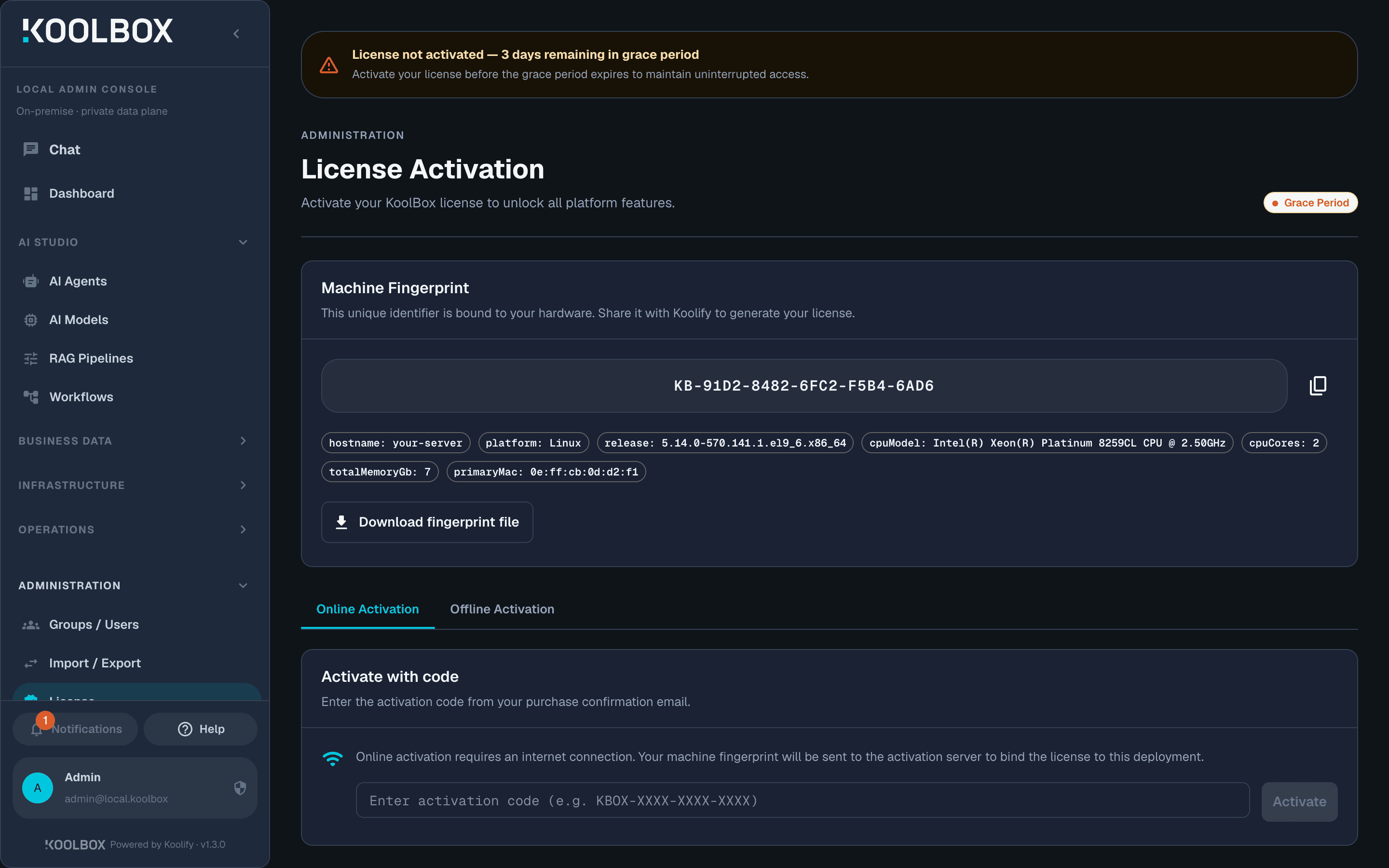This screenshot has width=1389, height=868.
Task: Open the Notifications panel
Action: (75, 729)
